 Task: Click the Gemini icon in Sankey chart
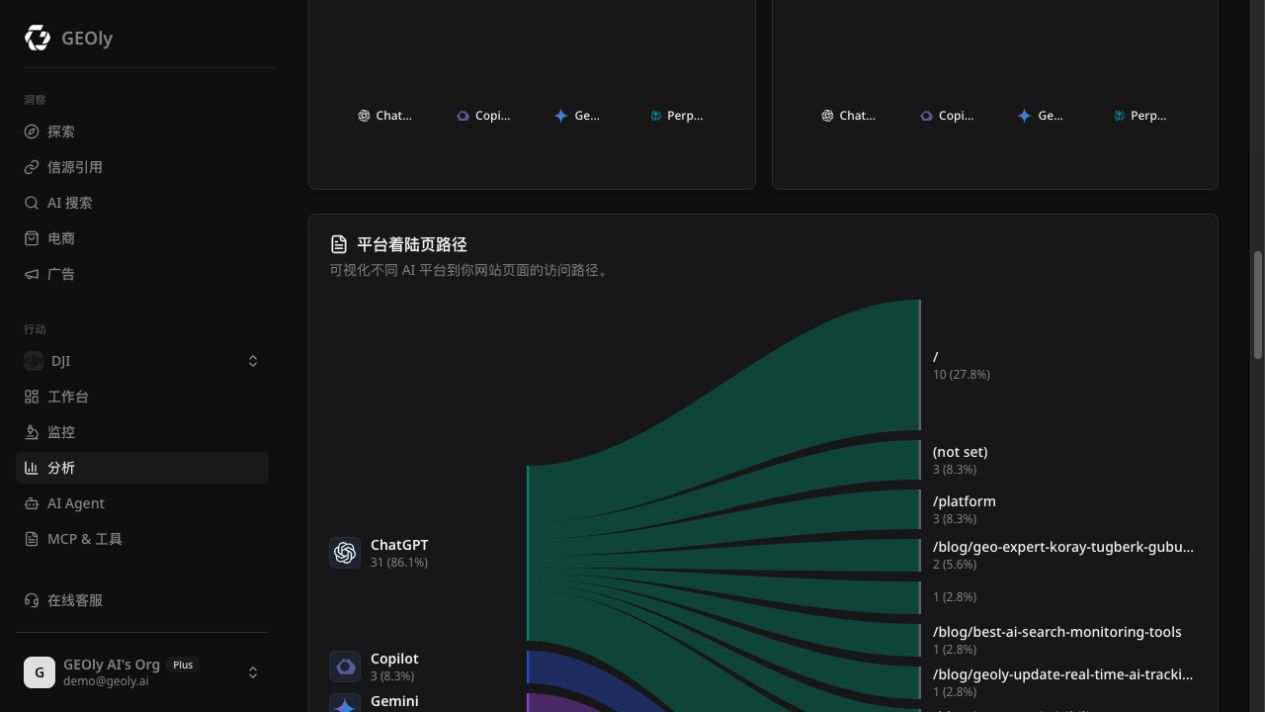point(345,703)
